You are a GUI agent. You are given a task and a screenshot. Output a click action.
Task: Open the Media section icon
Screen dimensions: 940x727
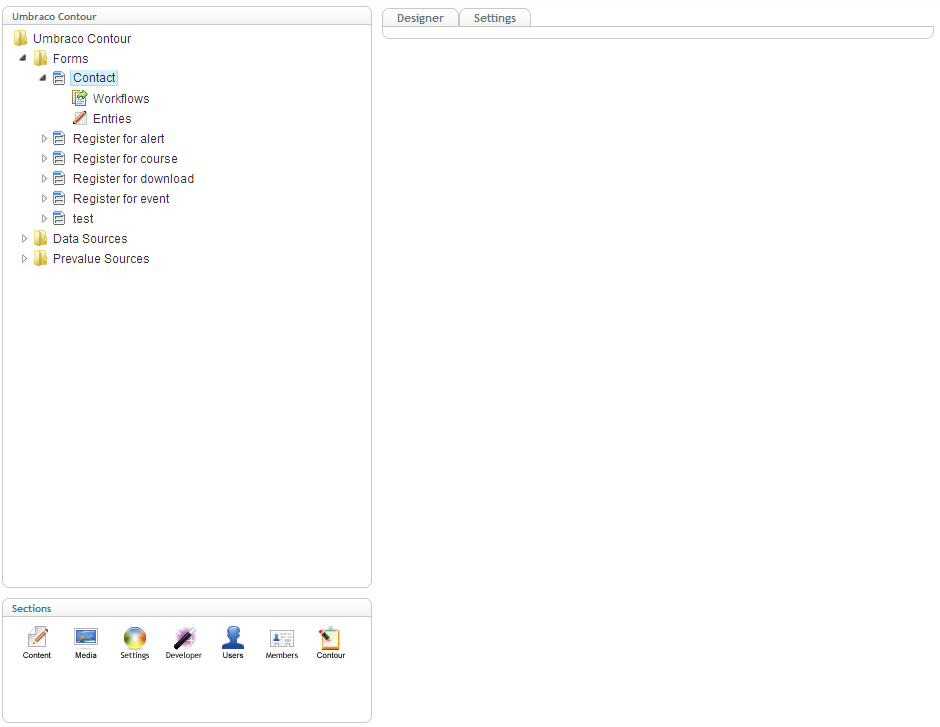click(86, 637)
